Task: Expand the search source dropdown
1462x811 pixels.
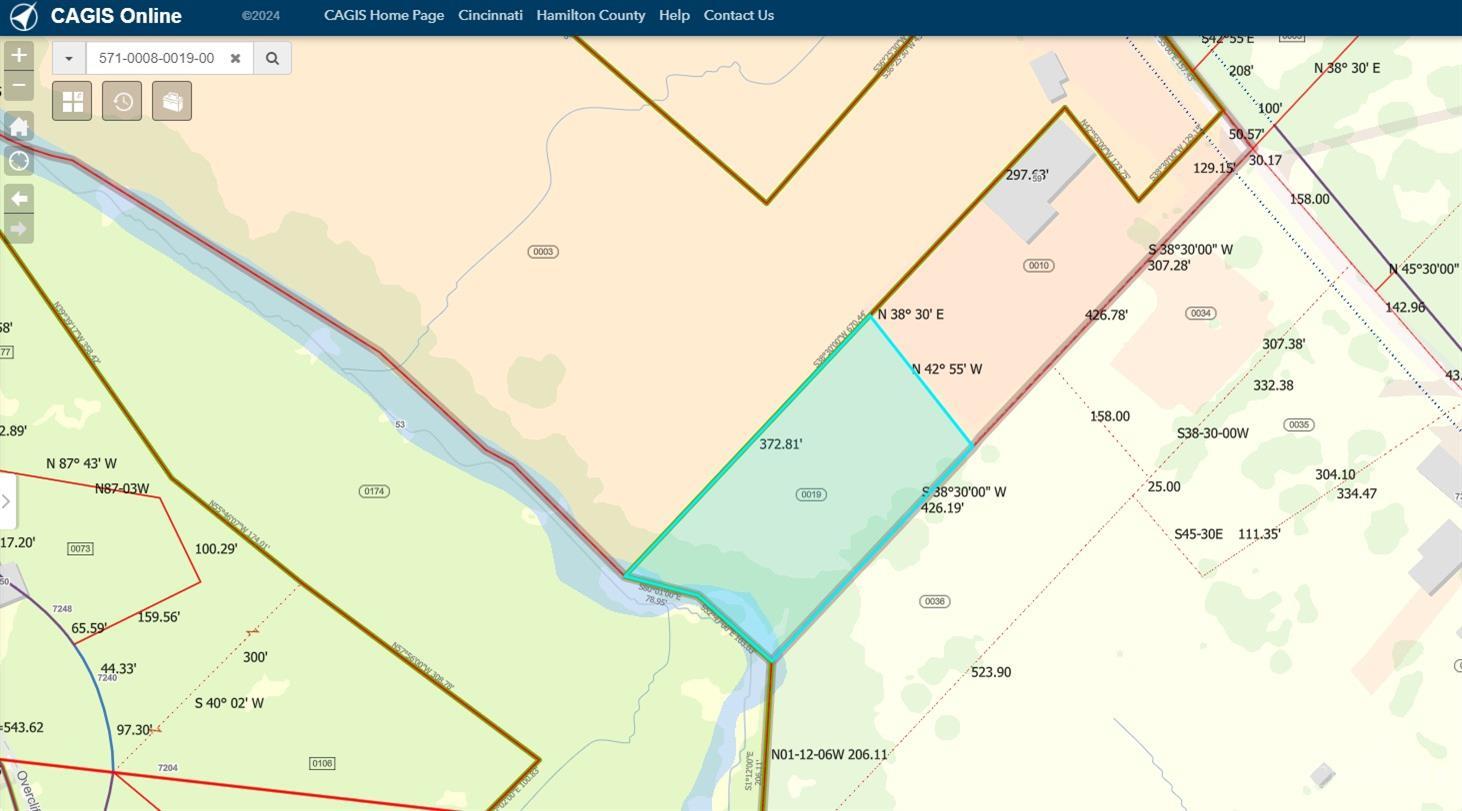Action: (69, 58)
